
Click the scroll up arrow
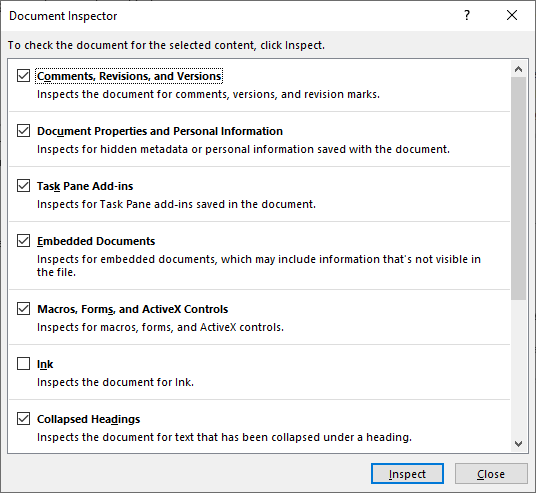click(518, 69)
